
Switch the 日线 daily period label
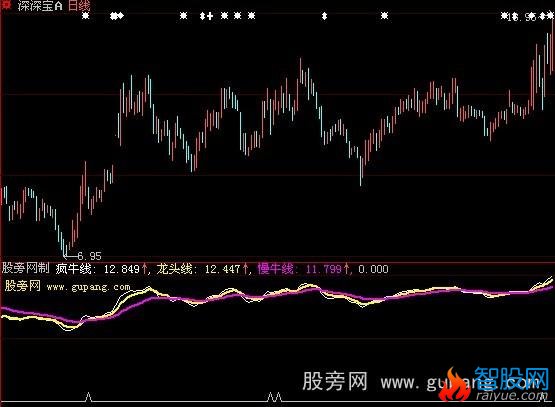click(79, 6)
